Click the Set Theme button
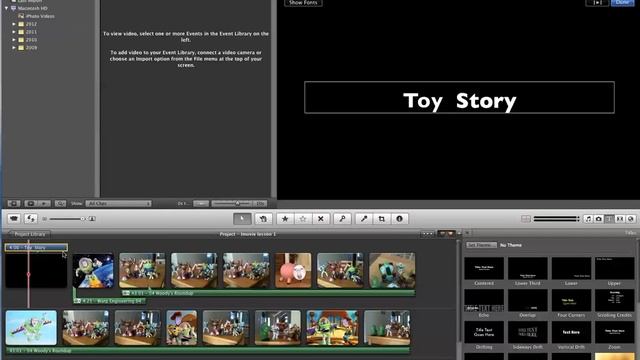This screenshot has width=640, height=360. pos(482,245)
